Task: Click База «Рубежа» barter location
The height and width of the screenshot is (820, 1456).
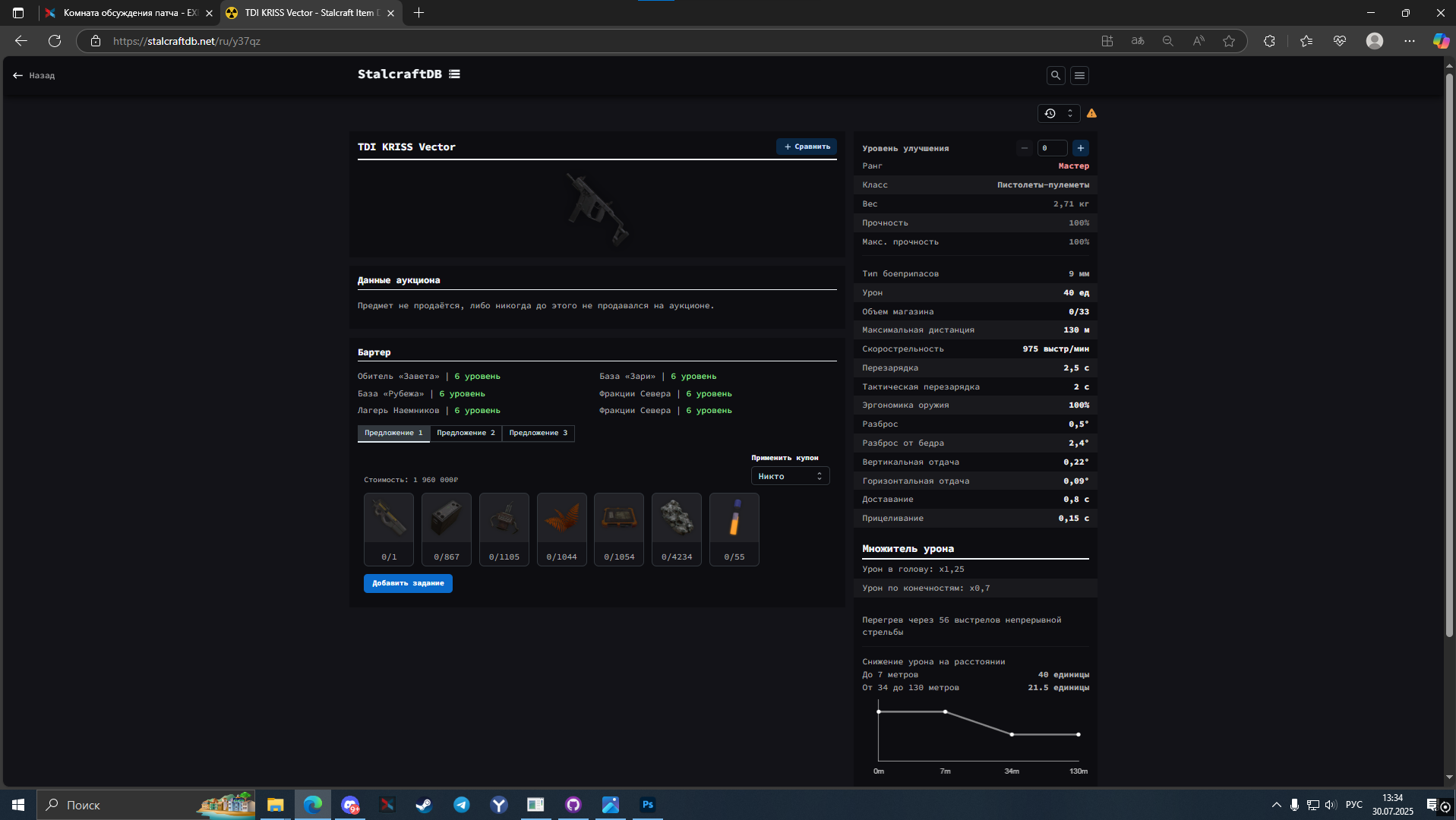Action: (x=391, y=394)
